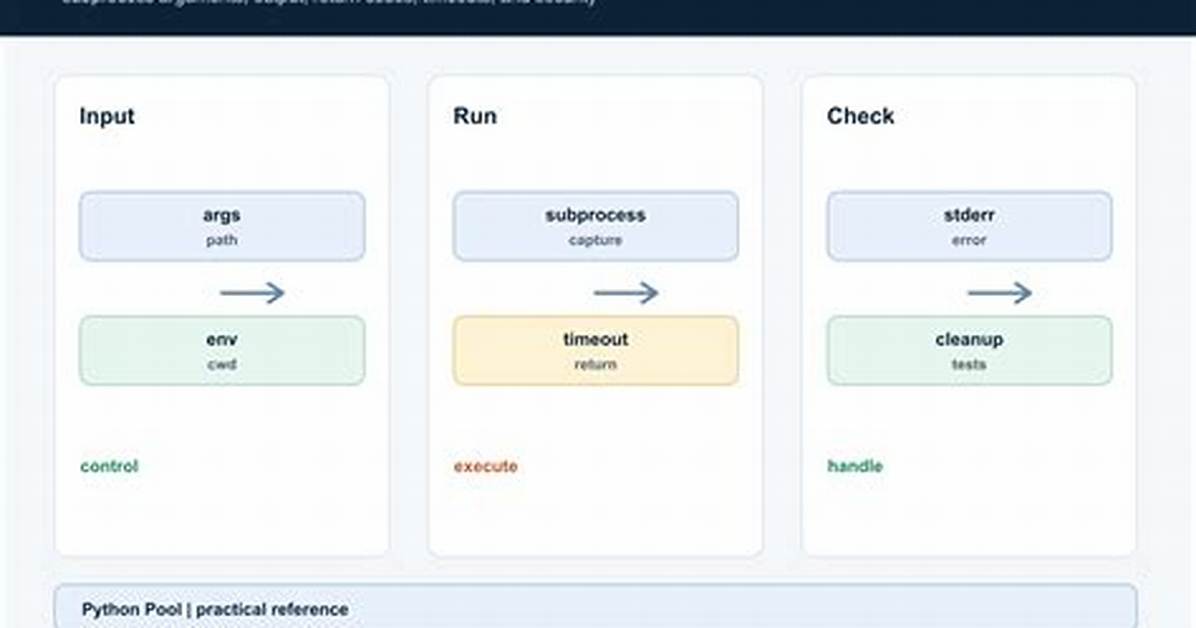1196x628 pixels.
Task: Click the Input card heading
Action: pos(107,116)
